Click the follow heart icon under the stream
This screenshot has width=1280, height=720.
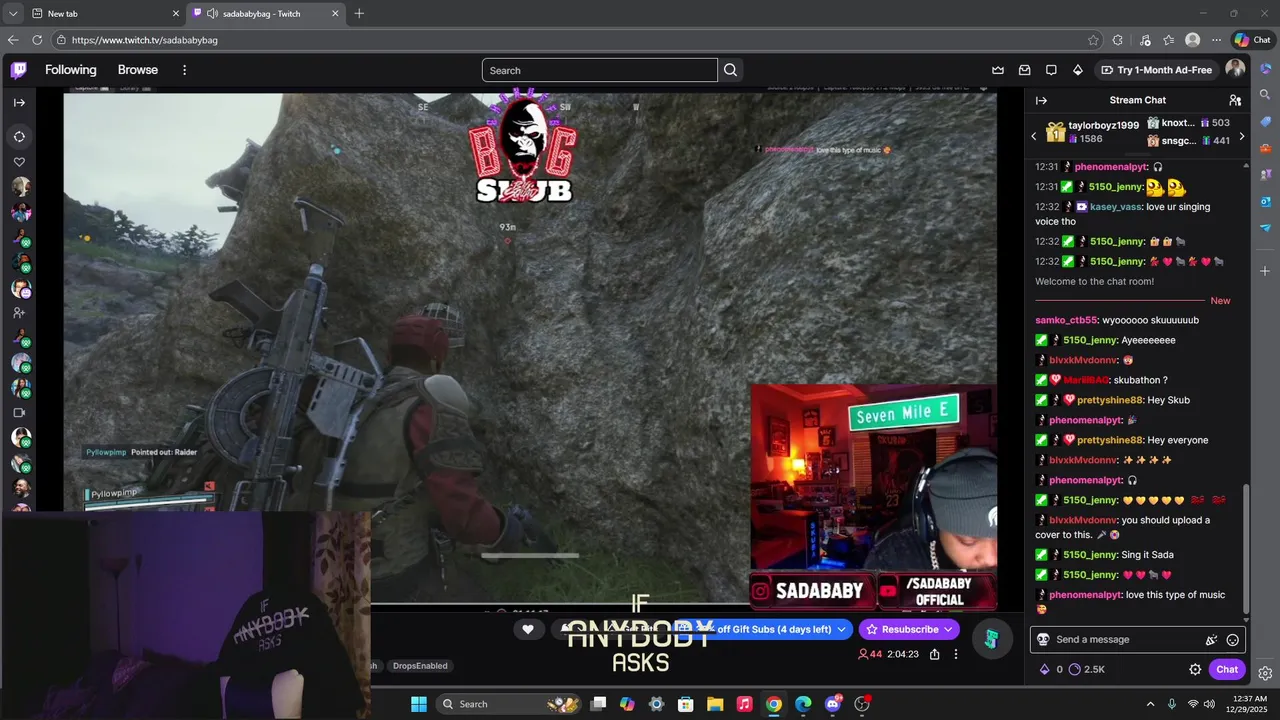click(x=528, y=629)
